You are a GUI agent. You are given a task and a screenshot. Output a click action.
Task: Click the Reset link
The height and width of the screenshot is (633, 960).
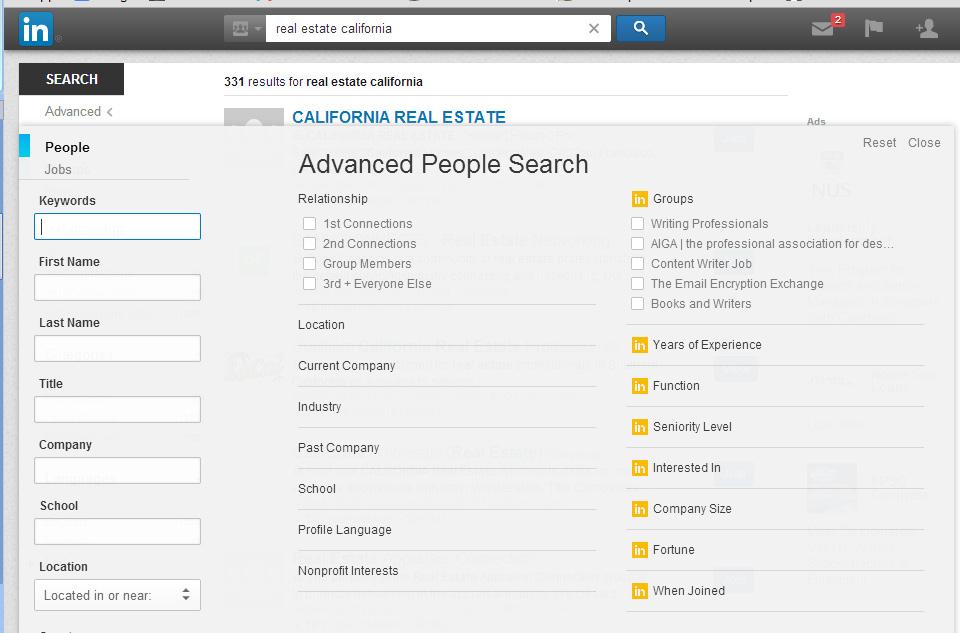click(x=879, y=143)
